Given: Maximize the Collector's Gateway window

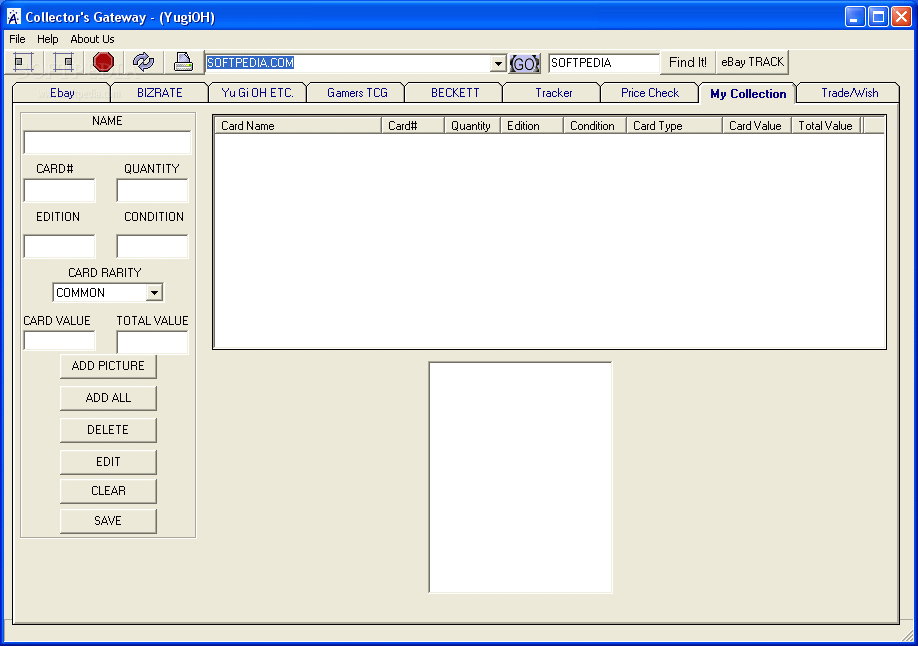Looking at the screenshot, I should pyautogui.click(x=878, y=17).
